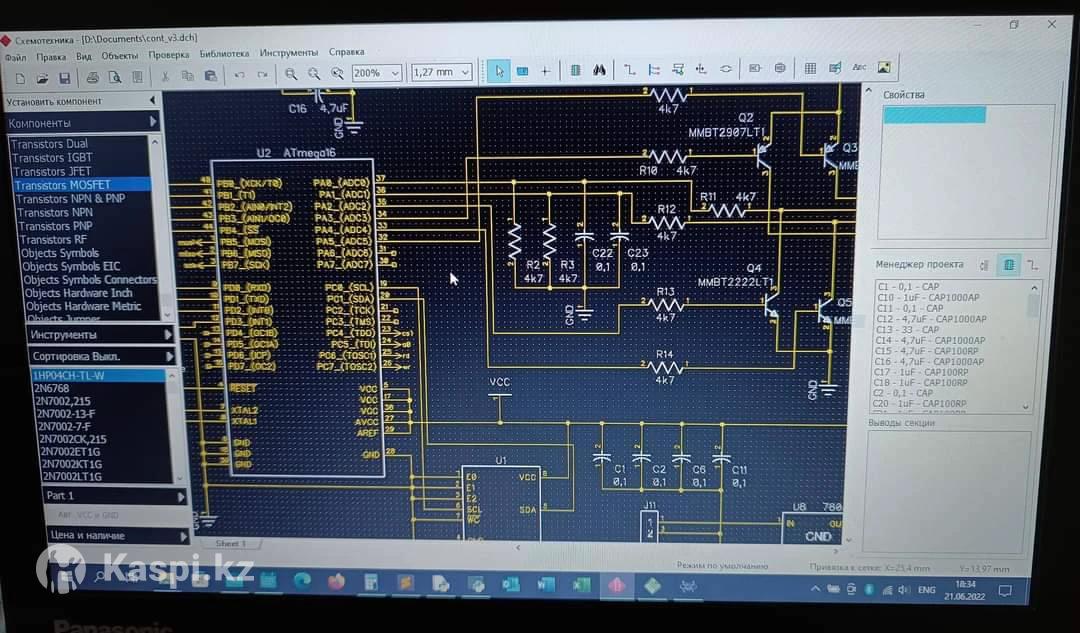The height and width of the screenshot is (633, 1080).
Task: Select the insert picture tool
Action: [x=884, y=67]
